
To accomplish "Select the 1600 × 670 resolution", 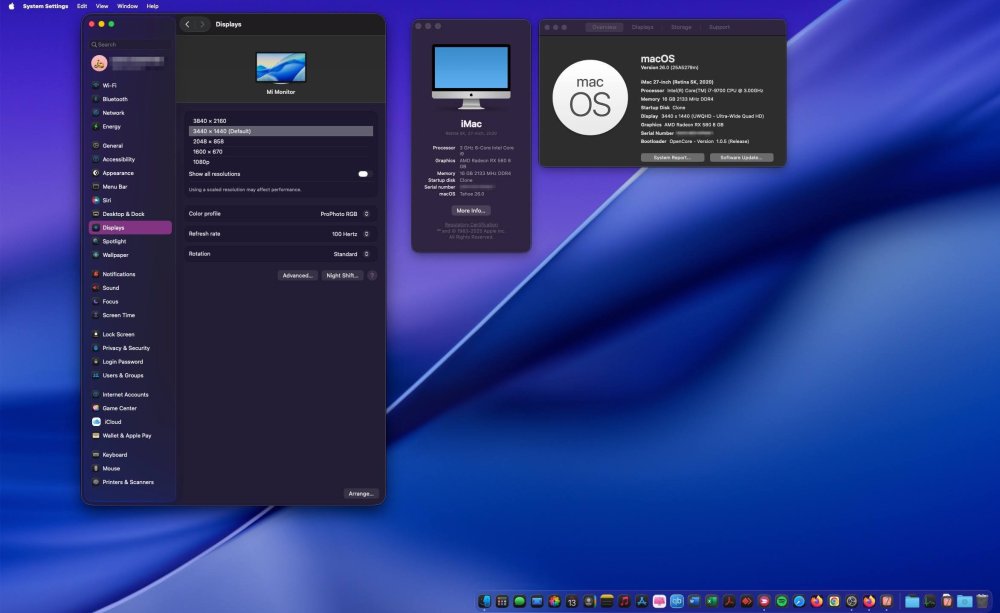I will pyautogui.click(x=281, y=152).
